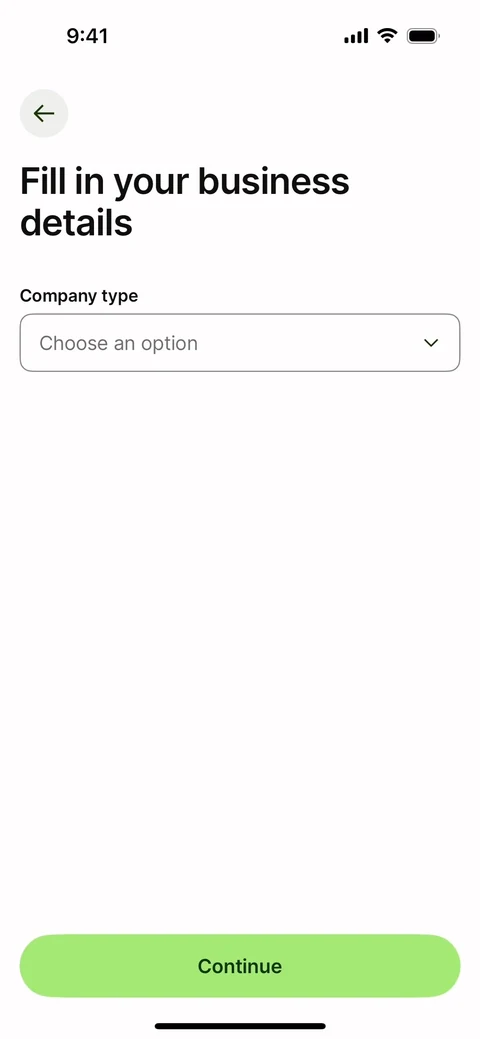Proceed by tapping the green pill button
Screen dimensions: 480x1039
pos(240,966)
